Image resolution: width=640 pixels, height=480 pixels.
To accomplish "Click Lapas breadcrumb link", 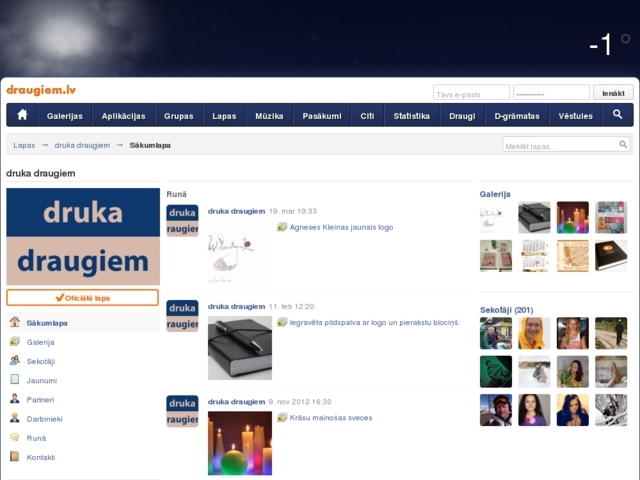I will tap(24, 145).
